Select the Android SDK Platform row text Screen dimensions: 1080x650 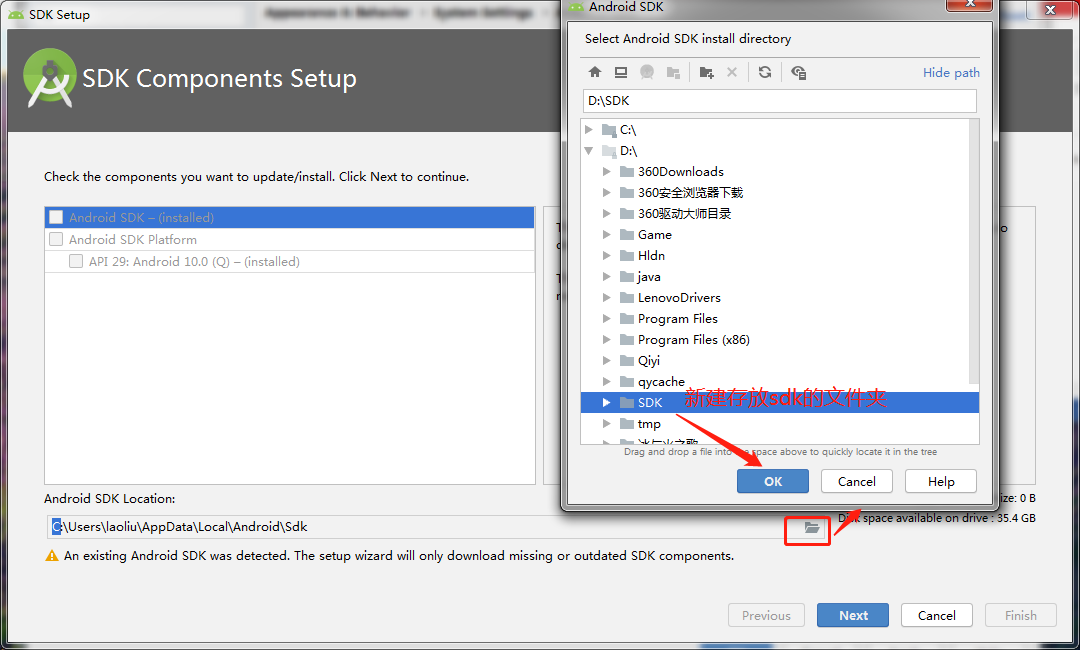tap(133, 240)
